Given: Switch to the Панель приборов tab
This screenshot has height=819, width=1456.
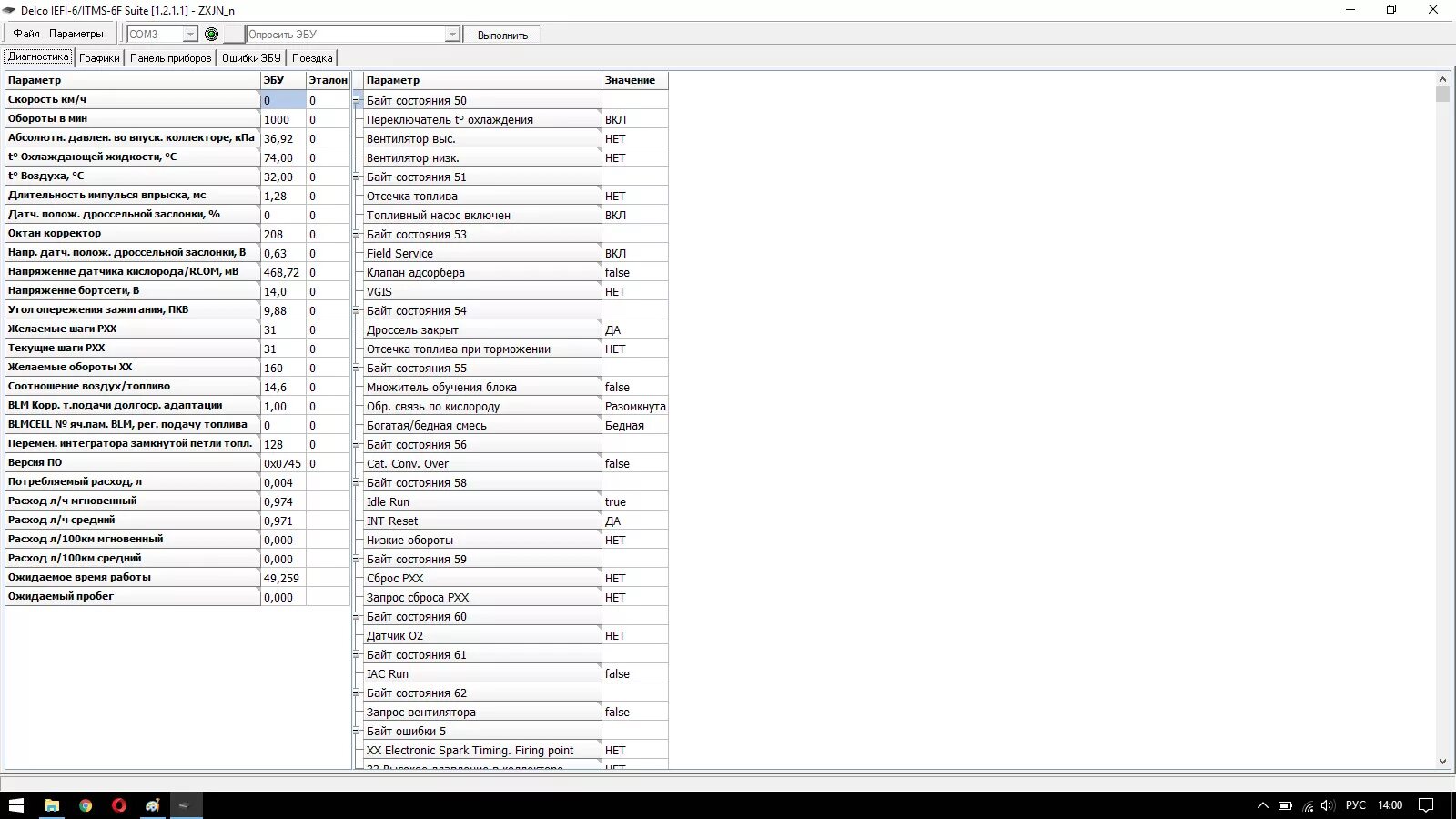Looking at the screenshot, I should 170,57.
